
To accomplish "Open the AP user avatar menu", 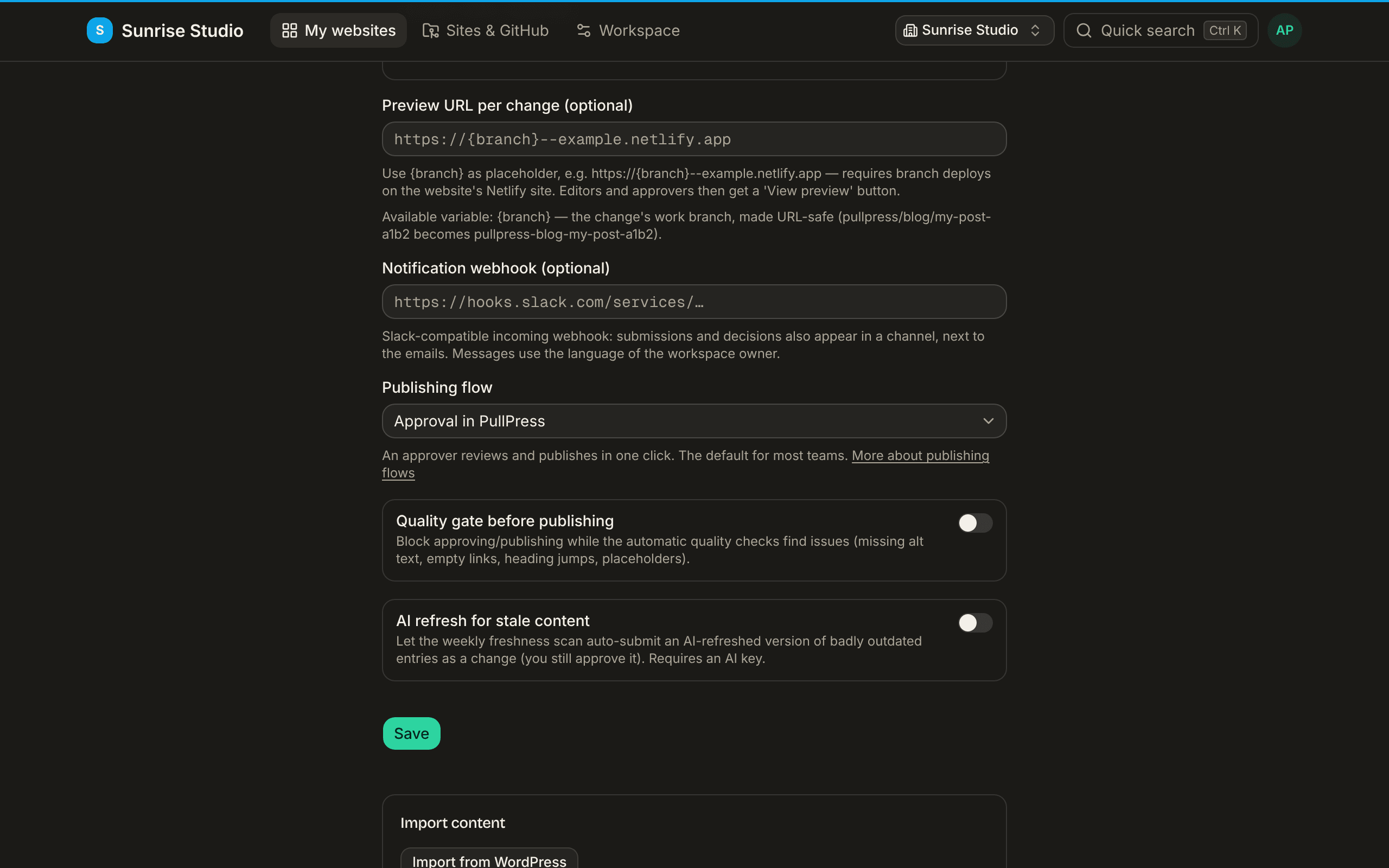I will [x=1284, y=30].
